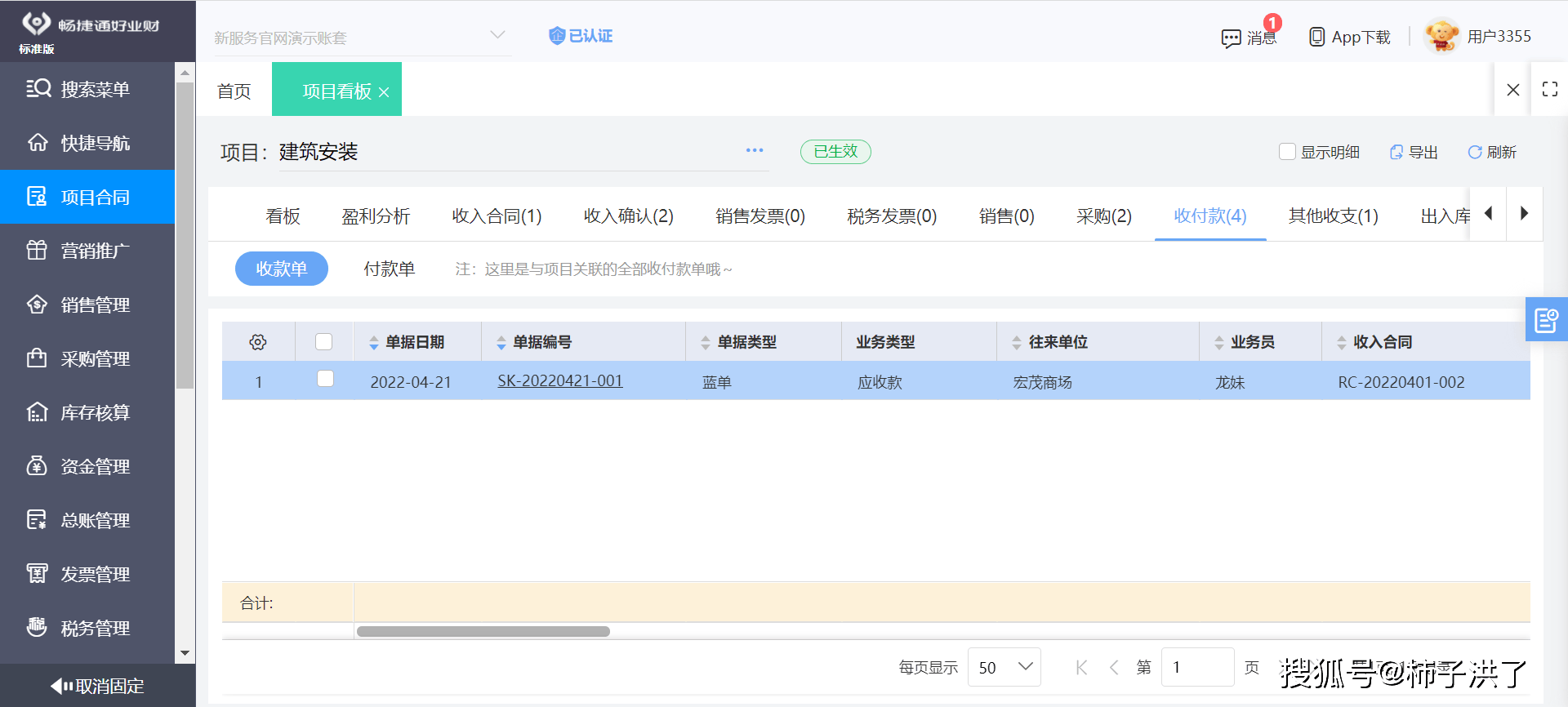Click the table column settings gear icon

pos(258,342)
